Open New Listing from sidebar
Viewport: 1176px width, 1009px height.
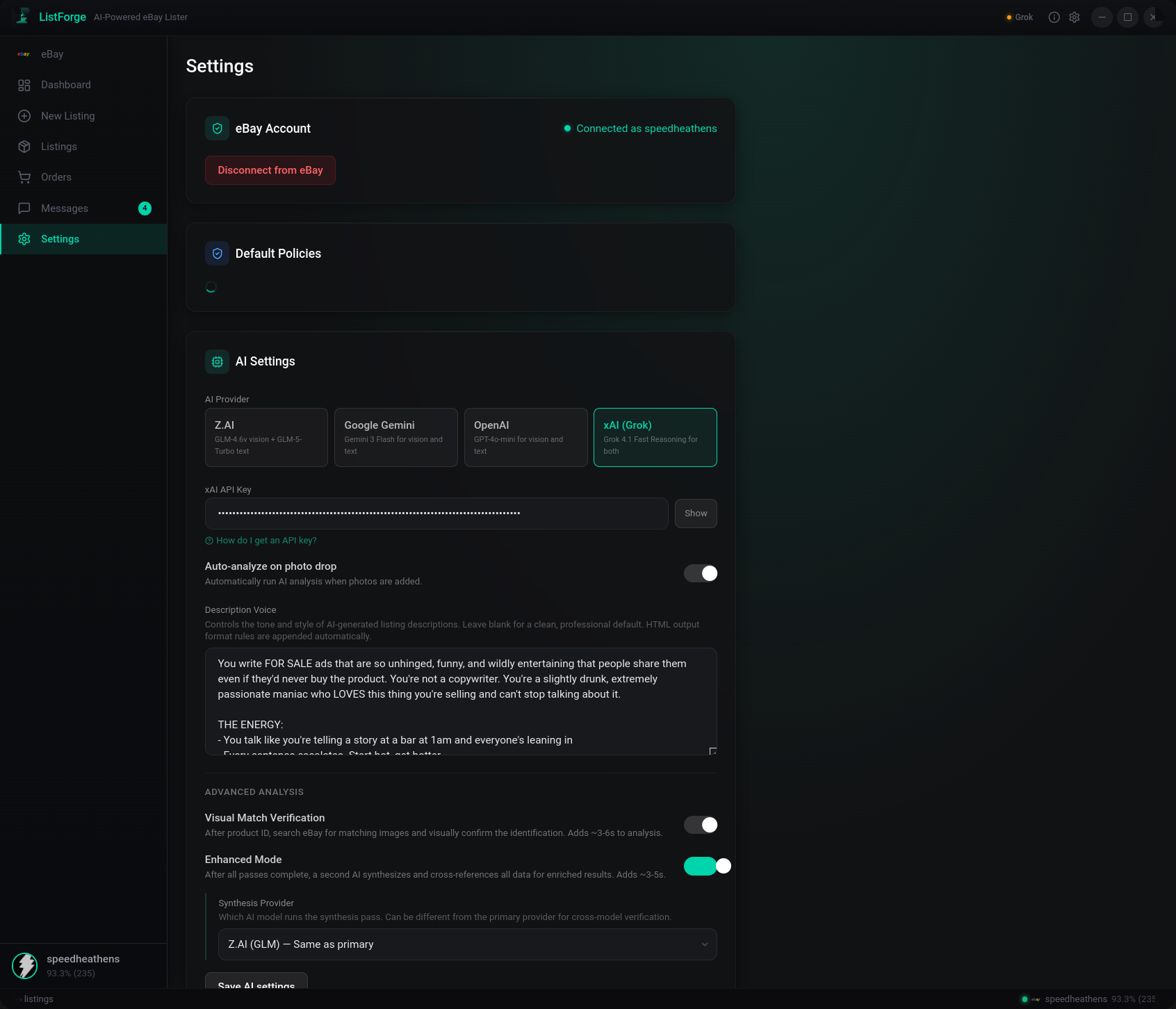[83, 116]
